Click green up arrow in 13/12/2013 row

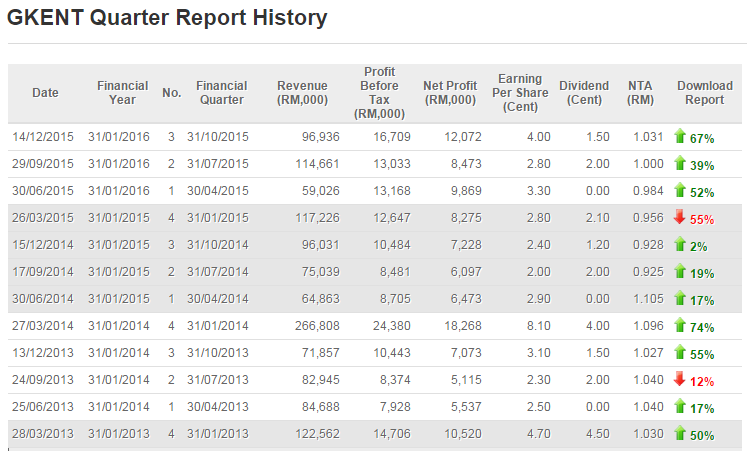pos(680,352)
